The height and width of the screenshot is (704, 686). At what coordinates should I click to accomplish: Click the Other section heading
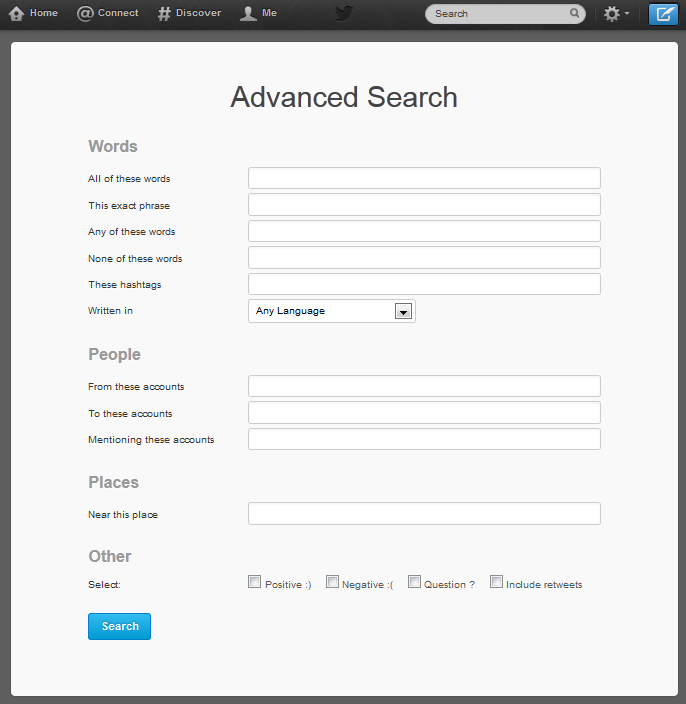110,556
